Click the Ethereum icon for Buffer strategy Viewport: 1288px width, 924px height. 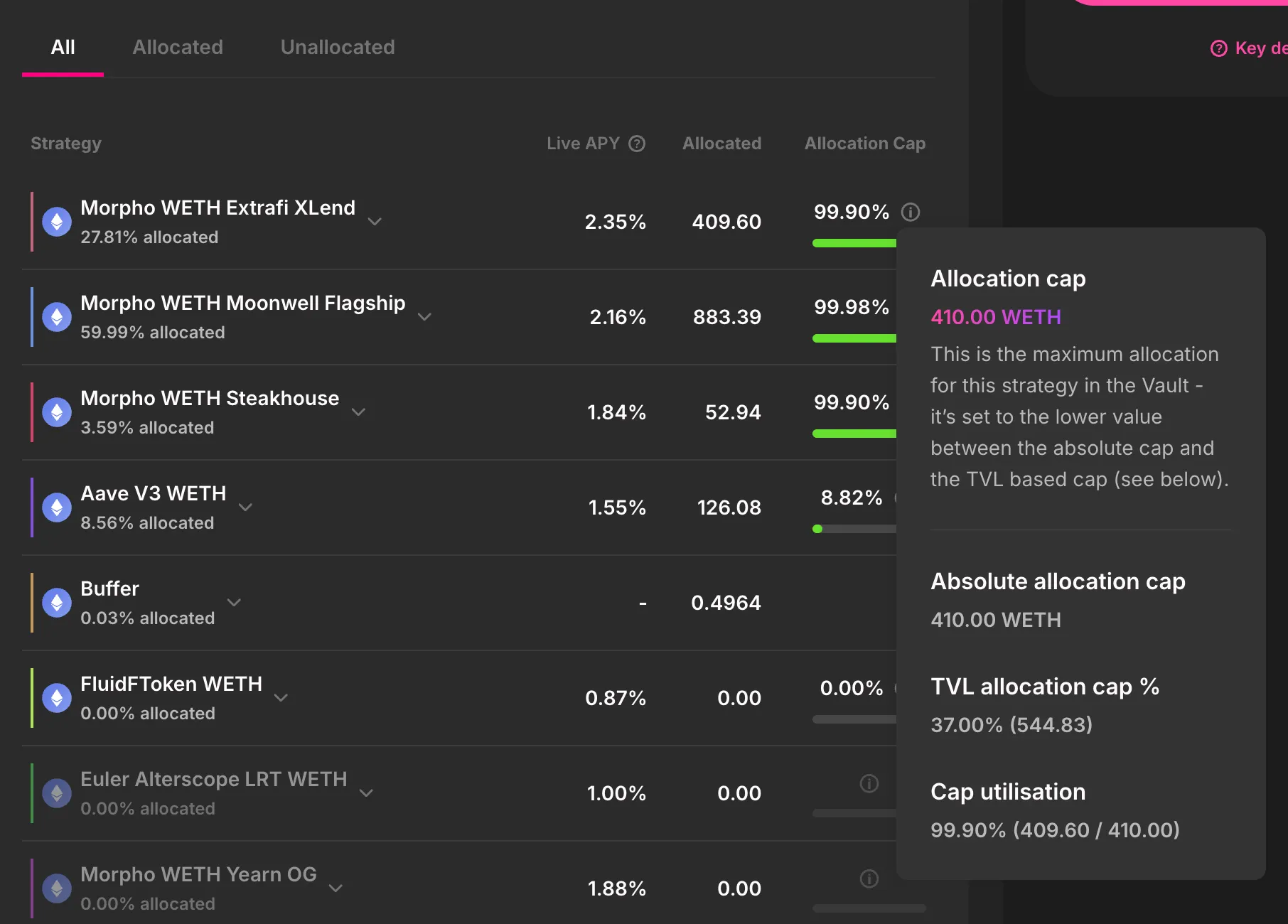57,603
